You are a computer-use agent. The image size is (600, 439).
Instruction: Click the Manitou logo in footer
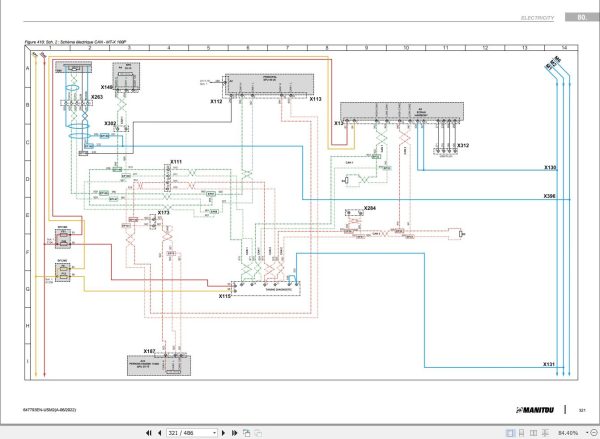pyautogui.click(x=535, y=410)
